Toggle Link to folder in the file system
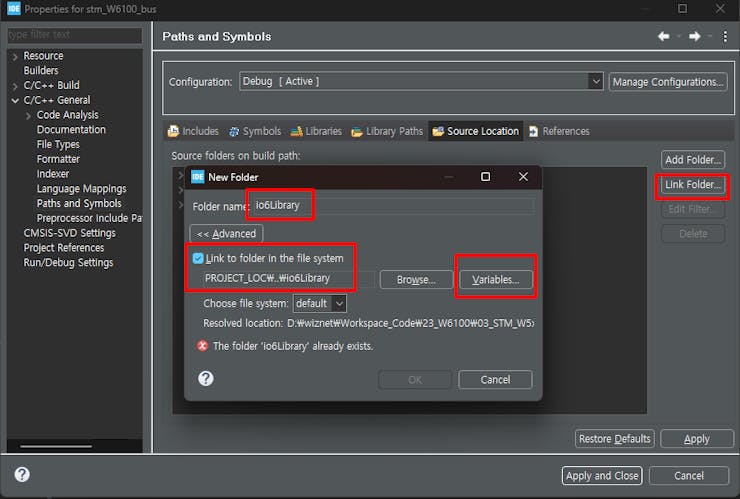 pos(198,258)
